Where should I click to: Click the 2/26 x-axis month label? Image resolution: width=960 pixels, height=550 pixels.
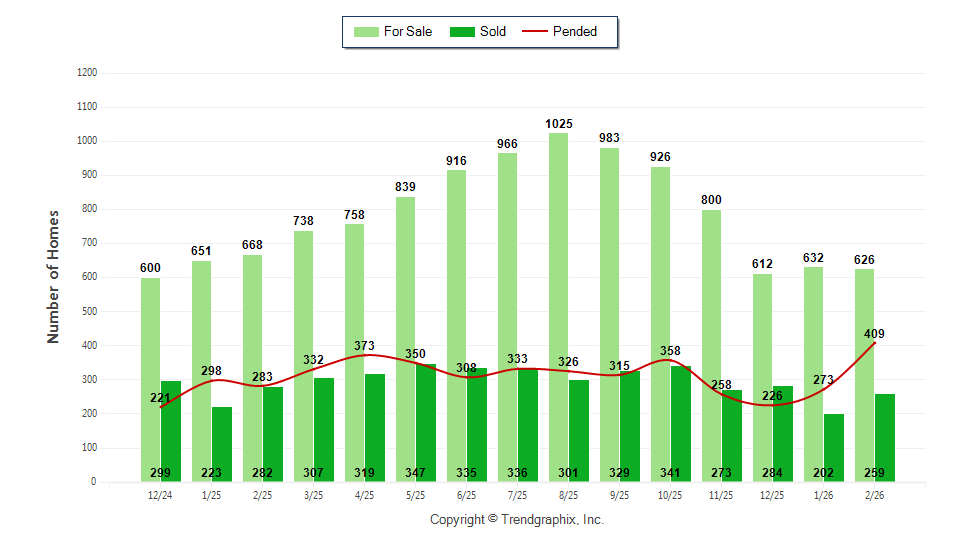[875, 494]
